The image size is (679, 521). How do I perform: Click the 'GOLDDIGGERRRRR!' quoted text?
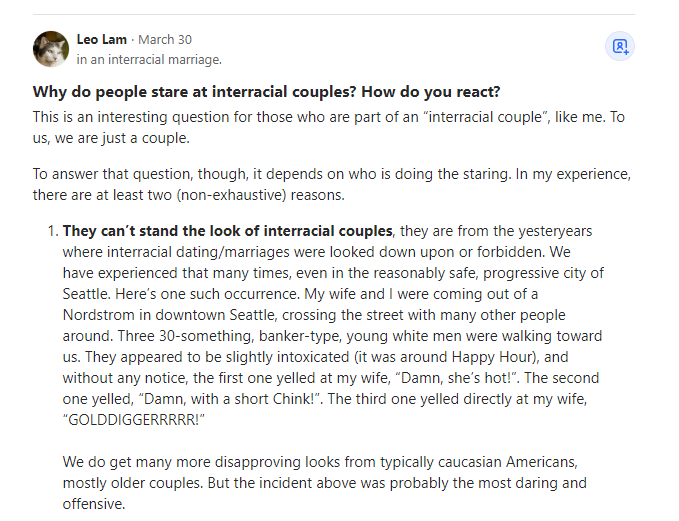coord(133,420)
